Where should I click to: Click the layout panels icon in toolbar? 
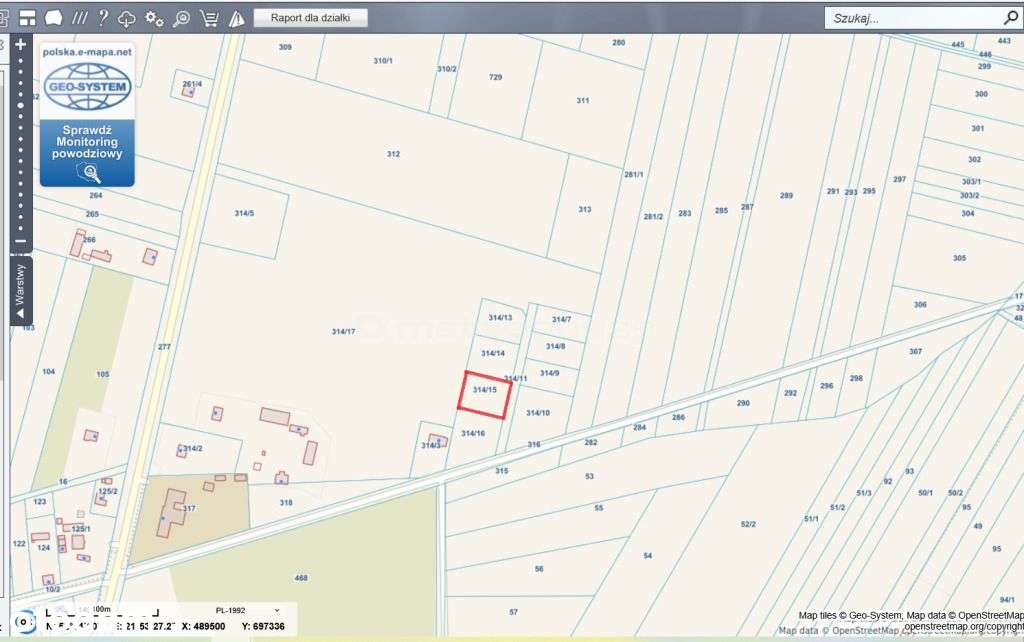click(x=27, y=18)
